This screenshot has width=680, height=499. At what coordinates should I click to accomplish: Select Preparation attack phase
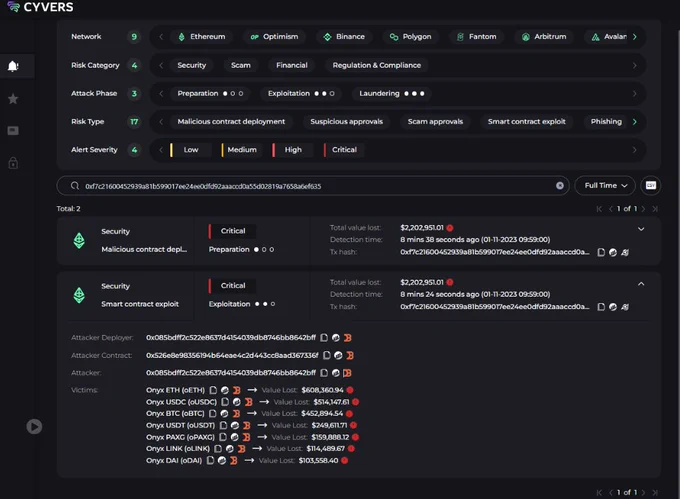coord(210,94)
